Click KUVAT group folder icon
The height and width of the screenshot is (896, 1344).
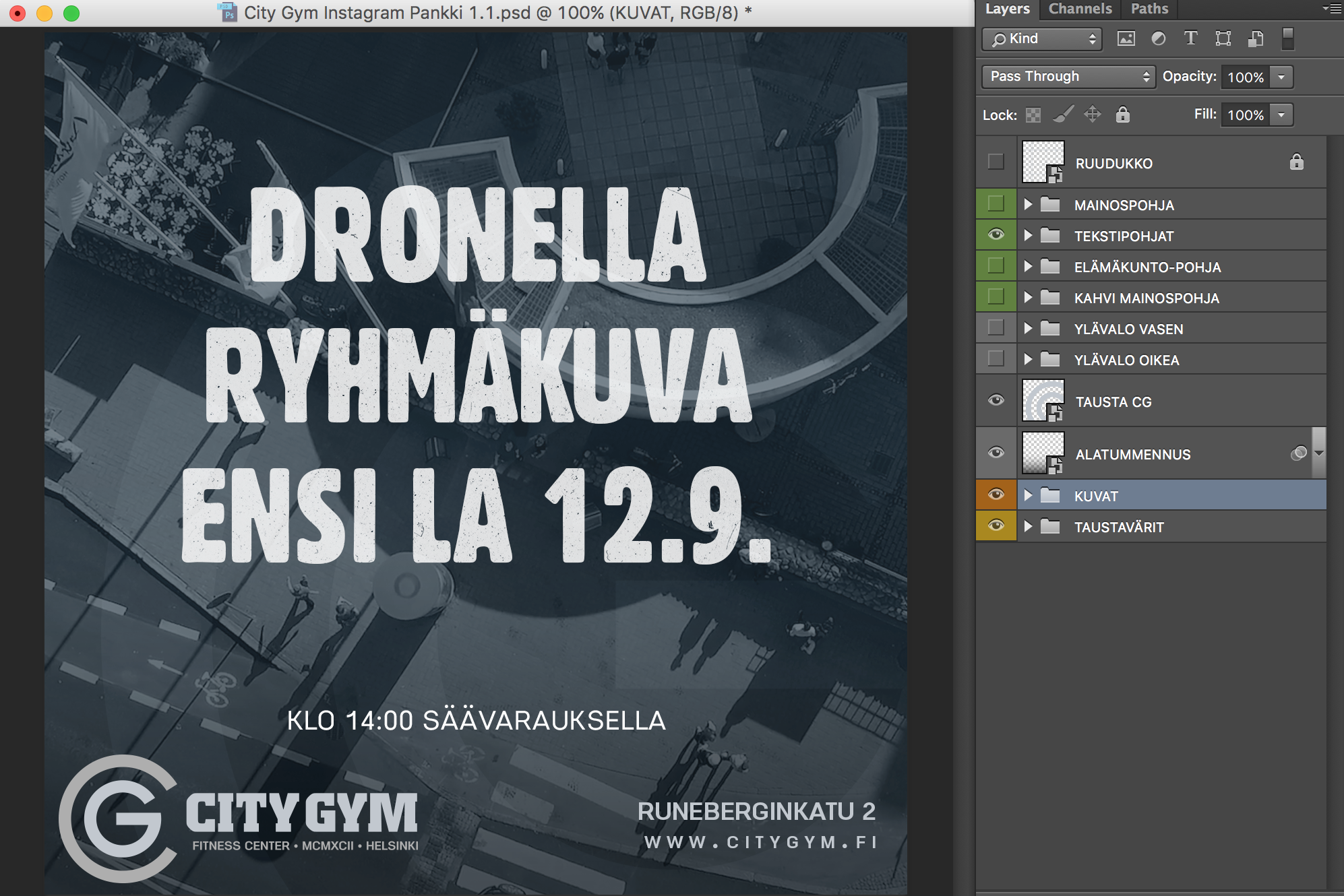tap(1050, 495)
